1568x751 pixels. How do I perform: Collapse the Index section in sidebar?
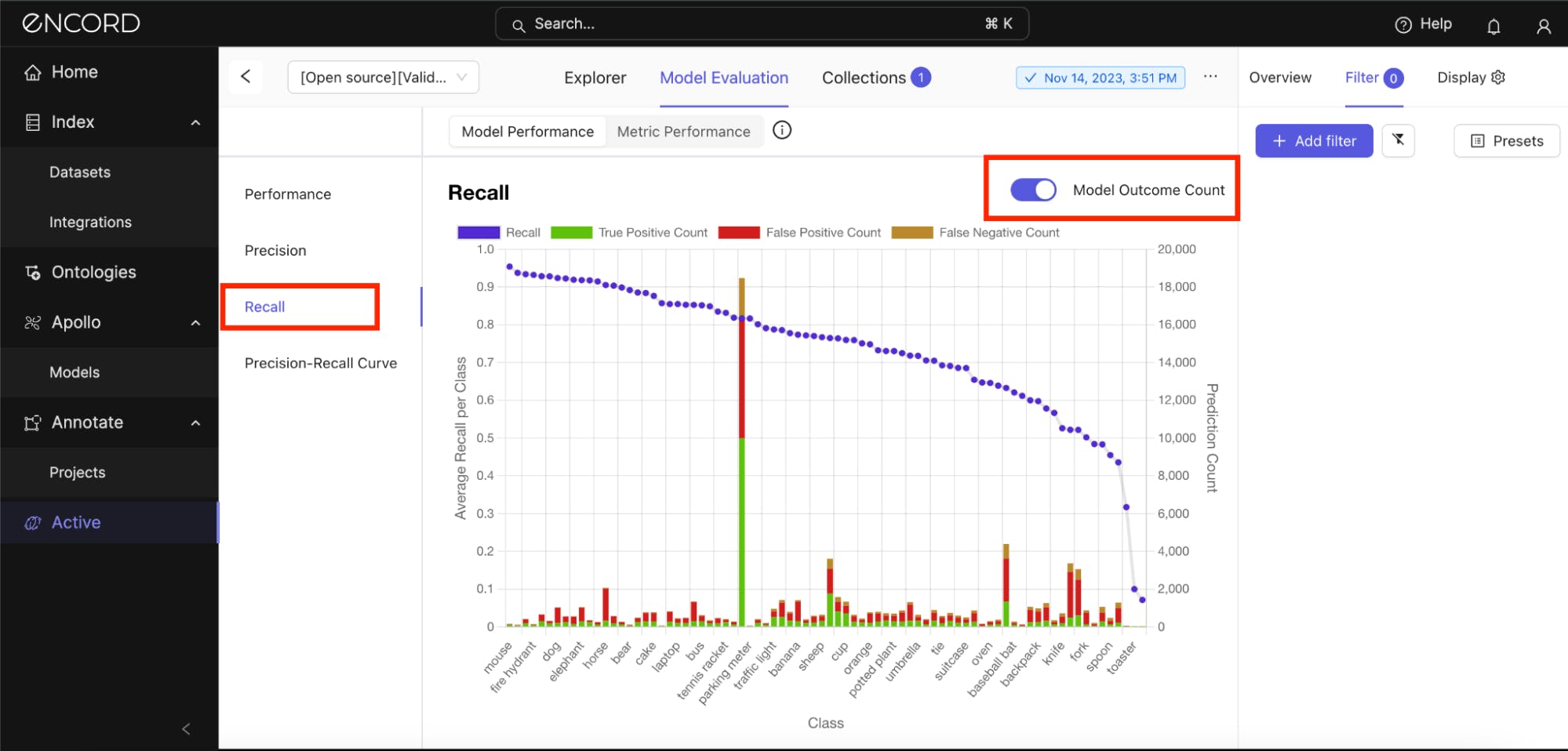[195, 122]
